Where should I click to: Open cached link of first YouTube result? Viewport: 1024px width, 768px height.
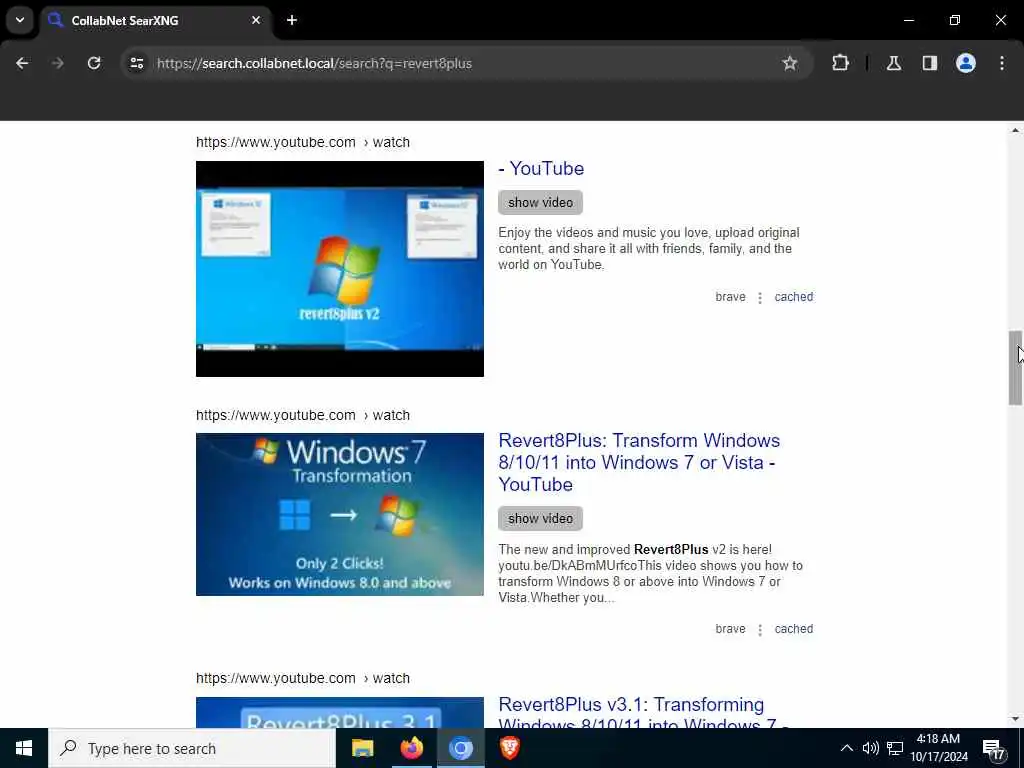(x=793, y=296)
